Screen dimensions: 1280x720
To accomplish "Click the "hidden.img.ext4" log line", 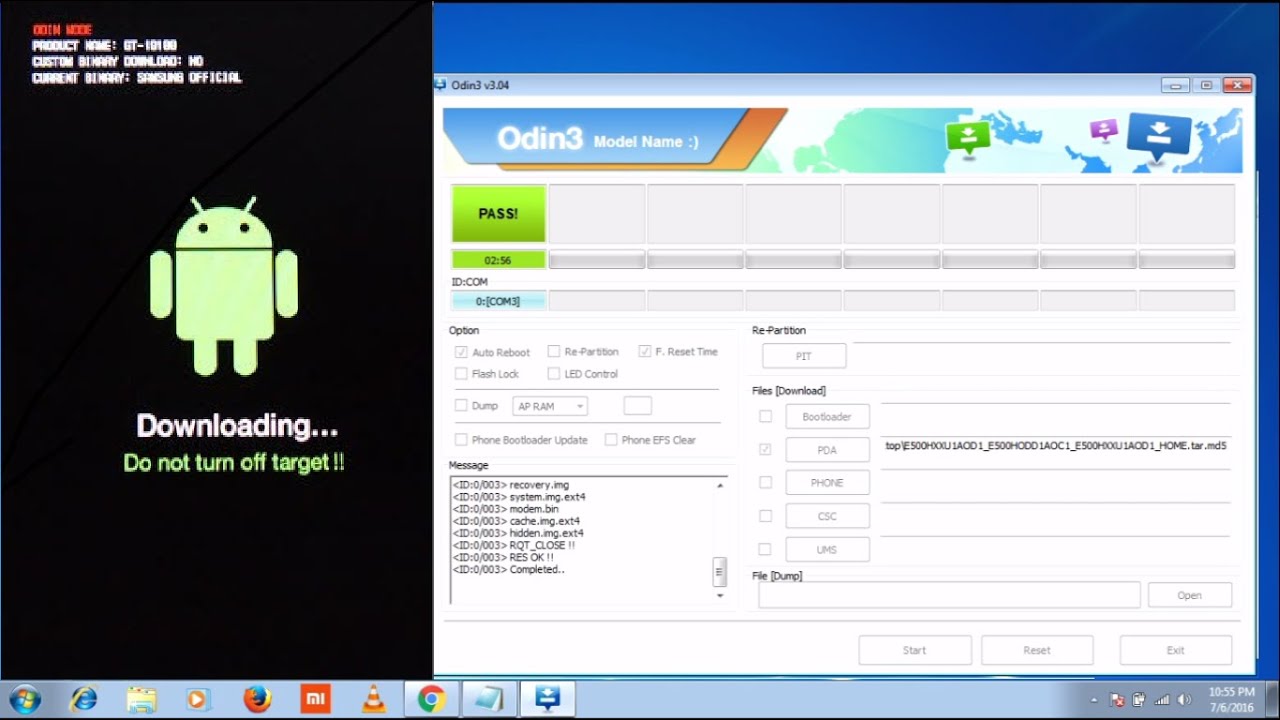I will coord(518,533).
